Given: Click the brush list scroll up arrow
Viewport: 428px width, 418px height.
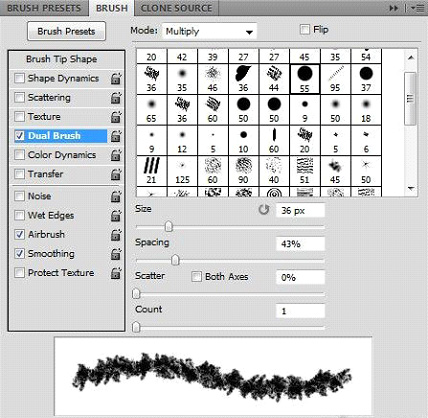Looking at the screenshot, I should point(411,57).
